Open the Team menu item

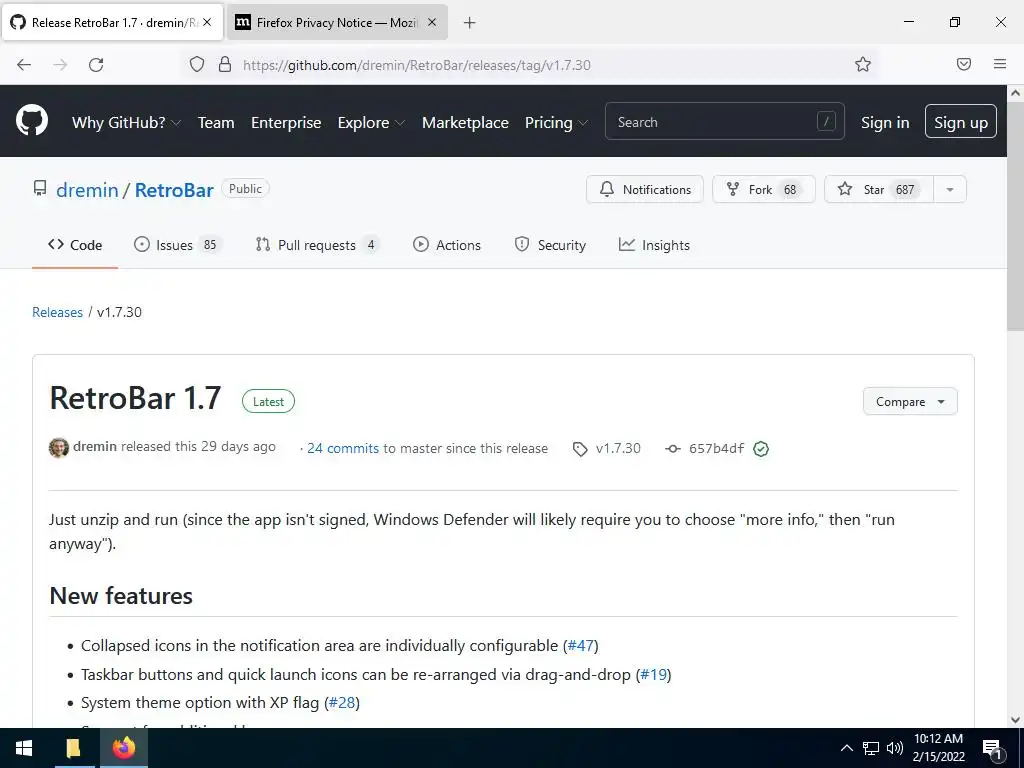tap(216, 123)
